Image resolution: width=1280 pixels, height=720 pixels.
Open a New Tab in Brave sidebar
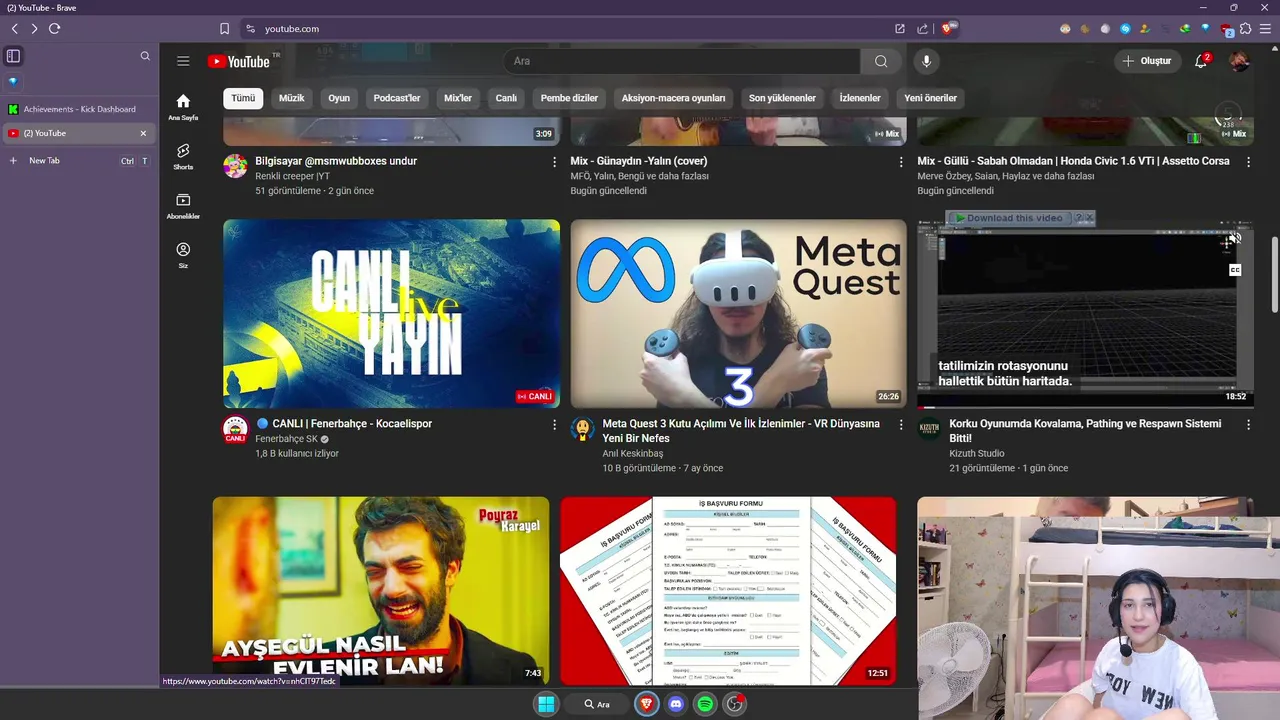point(78,160)
